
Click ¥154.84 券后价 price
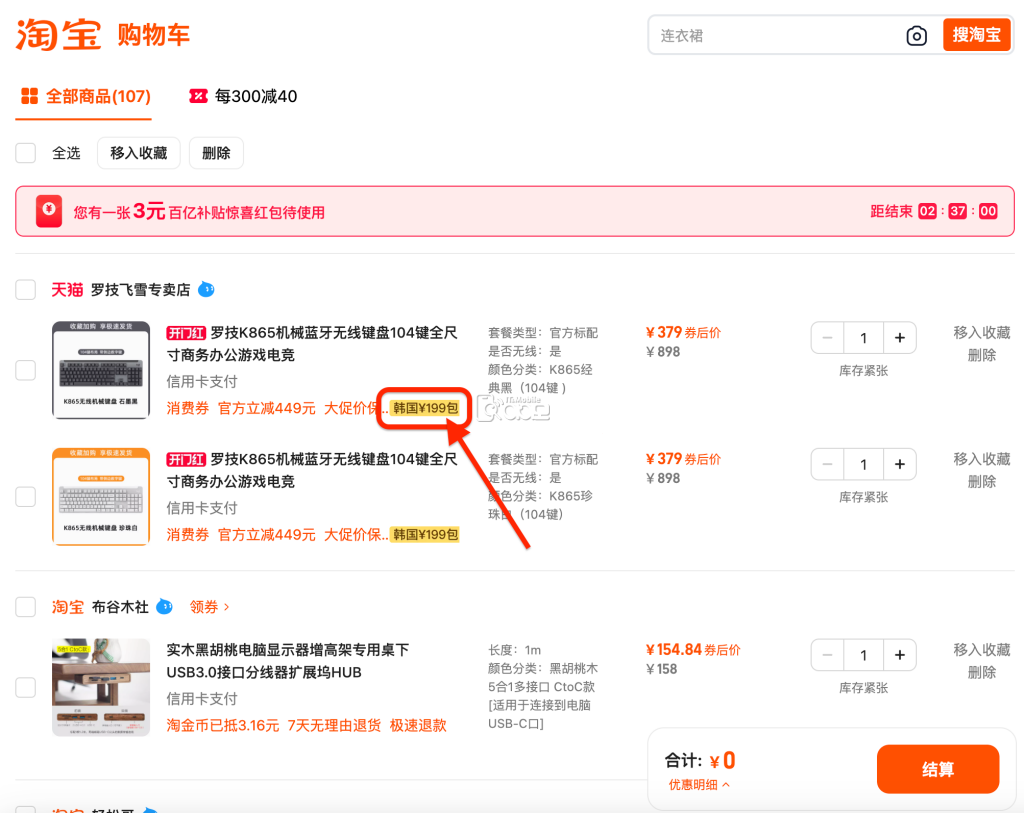(693, 650)
